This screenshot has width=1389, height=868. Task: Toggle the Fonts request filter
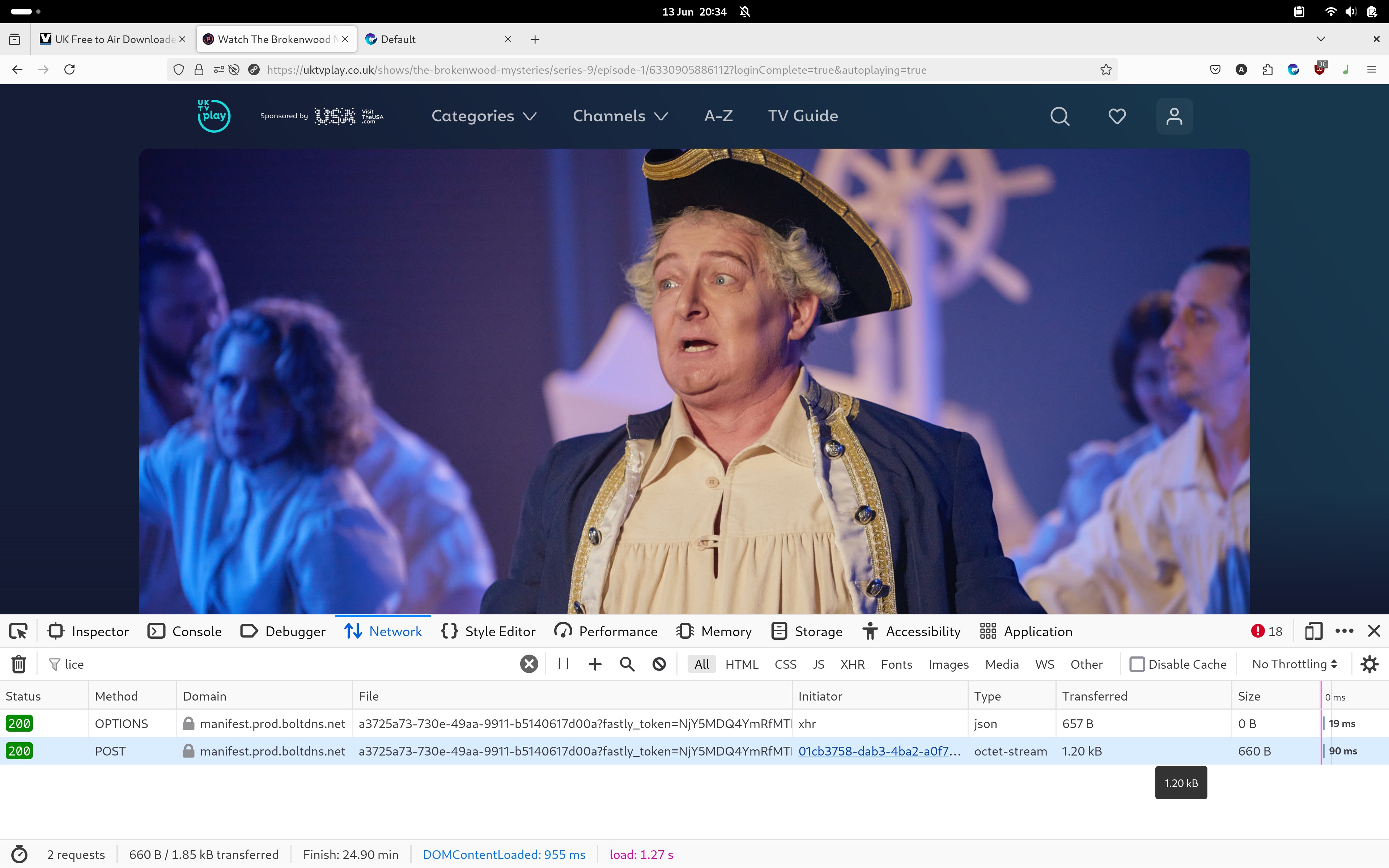pyautogui.click(x=897, y=664)
